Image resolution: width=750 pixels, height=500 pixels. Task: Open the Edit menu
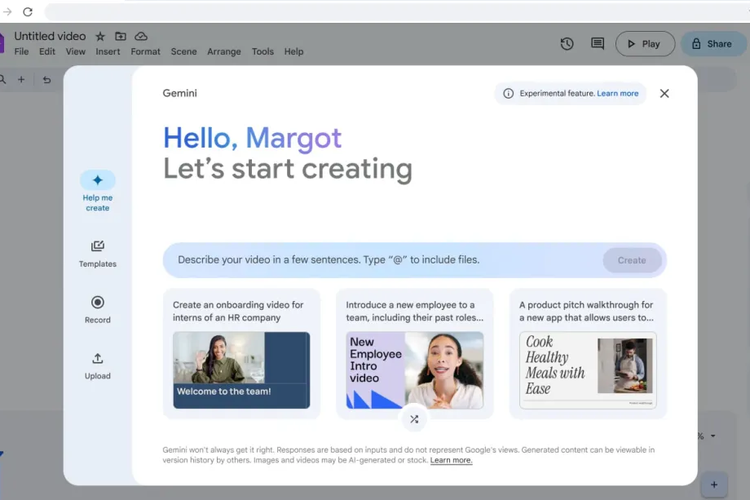click(47, 52)
